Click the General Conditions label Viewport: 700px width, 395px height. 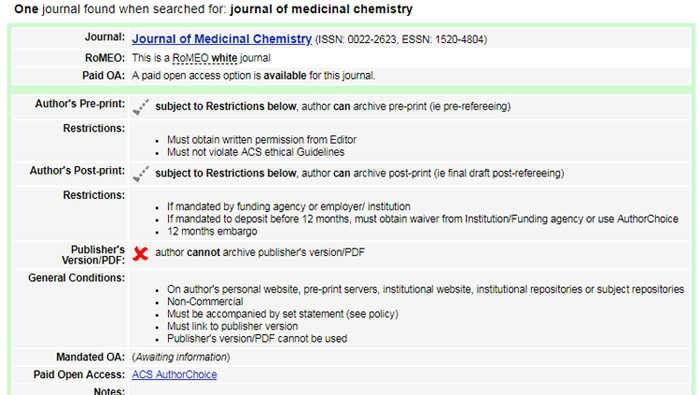(76, 278)
